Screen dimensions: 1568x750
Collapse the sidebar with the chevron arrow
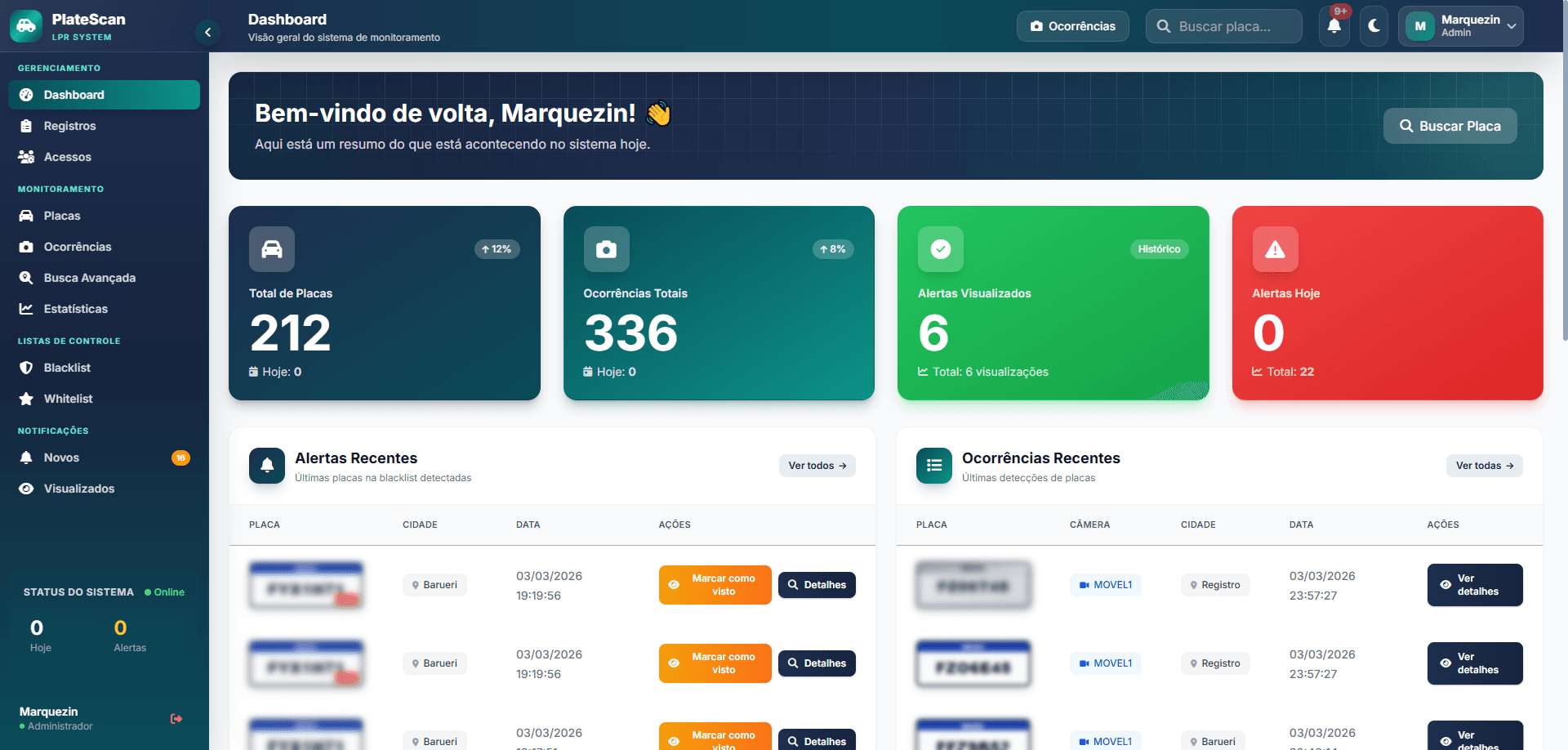point(208,31)
